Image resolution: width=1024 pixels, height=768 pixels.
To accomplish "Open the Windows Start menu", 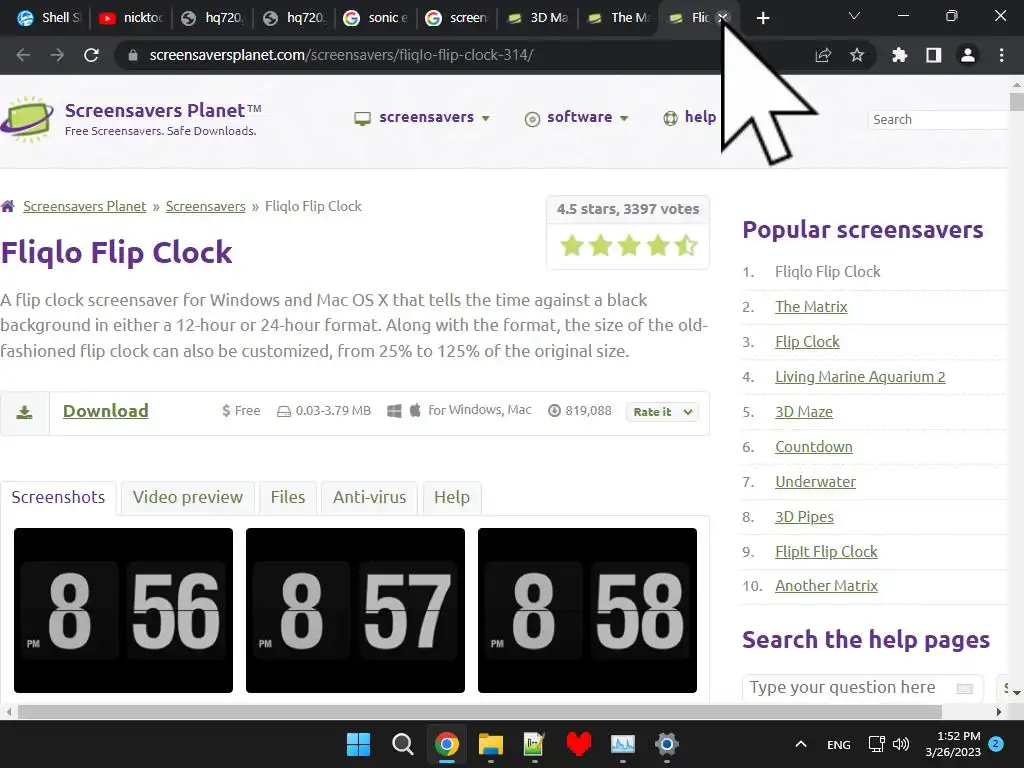I will [x=358, y=744].
